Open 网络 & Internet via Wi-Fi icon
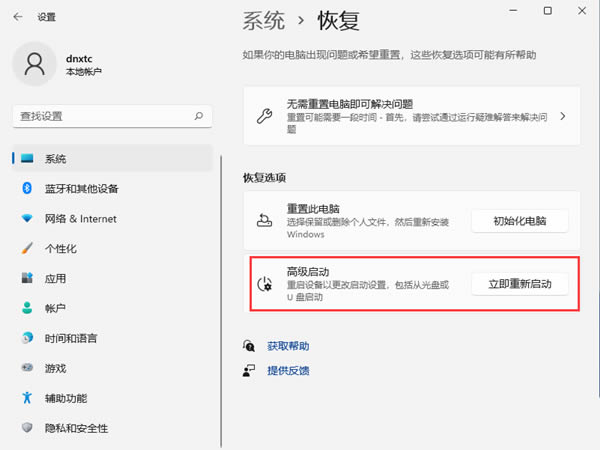 (28, 219)
